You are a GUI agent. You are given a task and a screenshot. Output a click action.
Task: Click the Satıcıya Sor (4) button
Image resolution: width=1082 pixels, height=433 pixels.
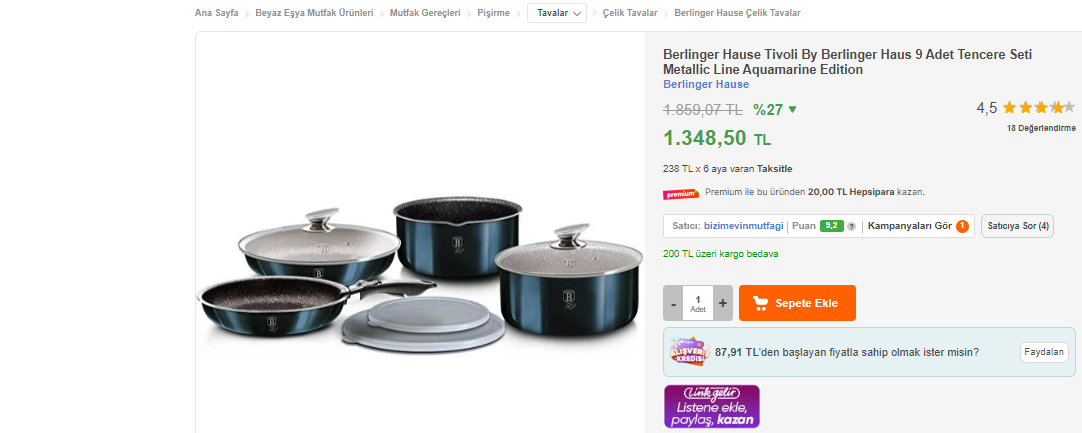[1017, 226]
